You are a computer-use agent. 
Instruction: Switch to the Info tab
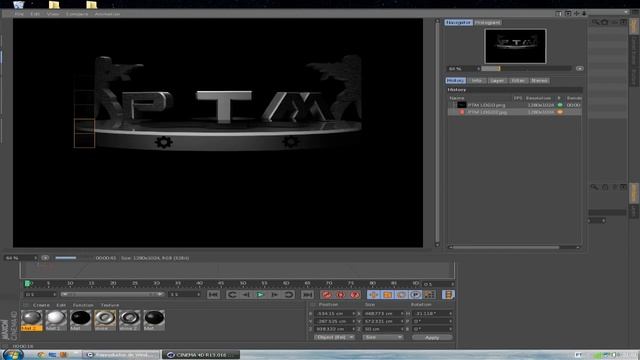tap(476, 80)
